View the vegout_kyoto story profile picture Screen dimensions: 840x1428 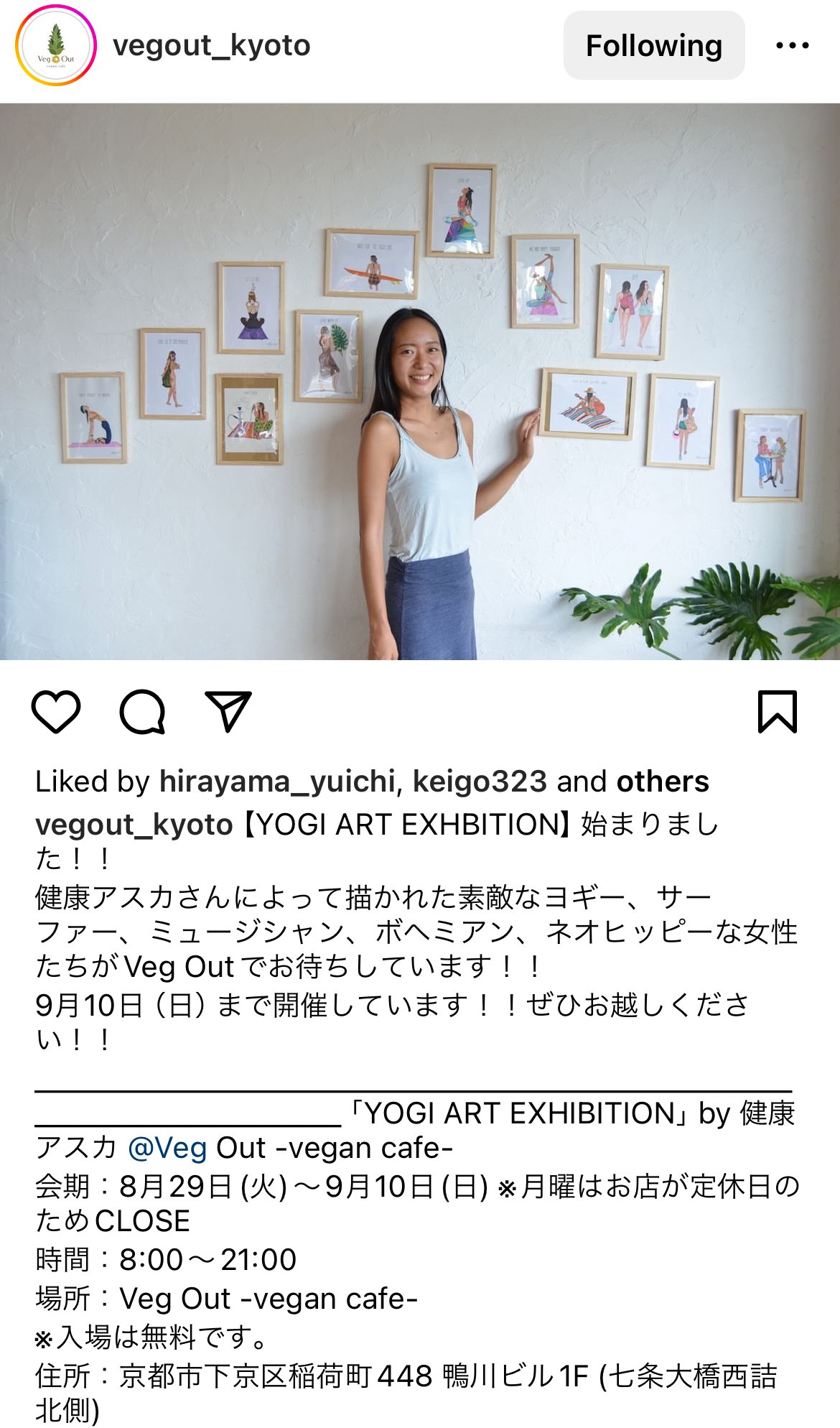coord(56,46)
